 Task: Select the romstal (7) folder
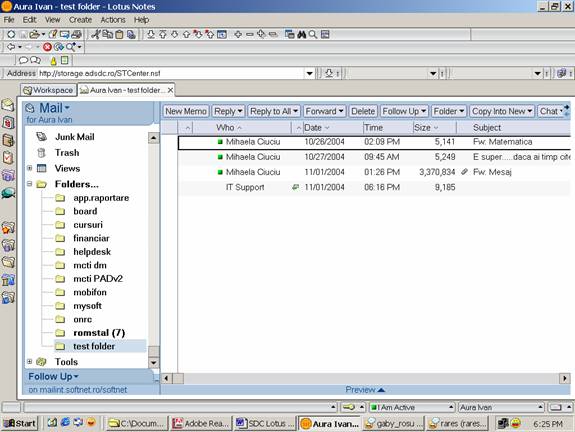coord(99,333)
